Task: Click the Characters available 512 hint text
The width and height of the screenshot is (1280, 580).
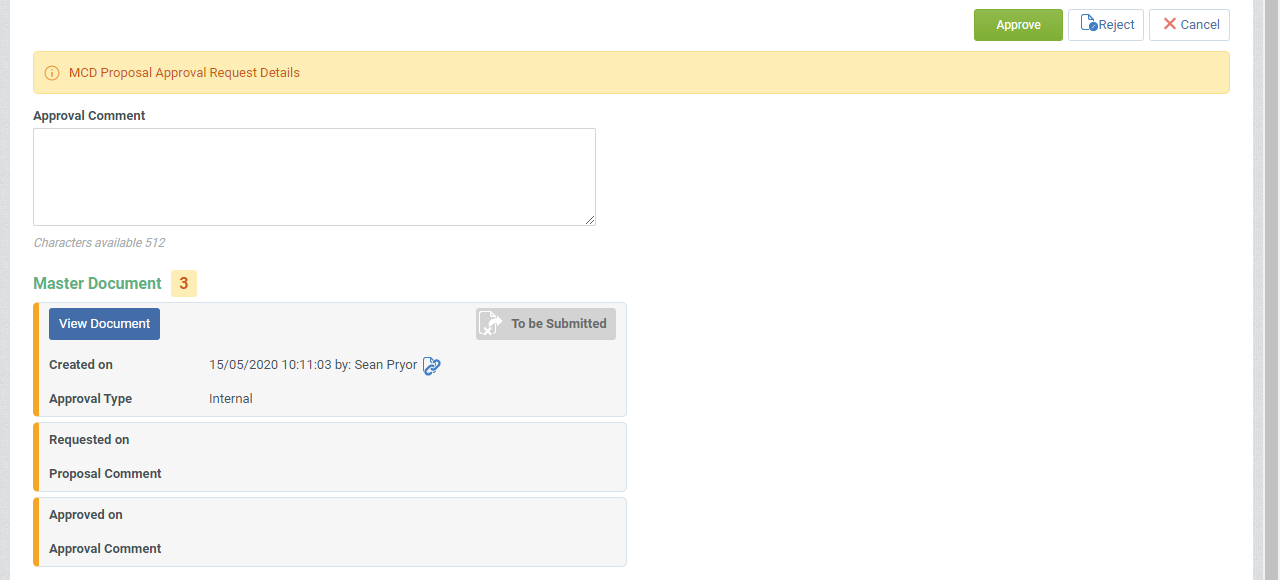Action: [x=99, y=243]
